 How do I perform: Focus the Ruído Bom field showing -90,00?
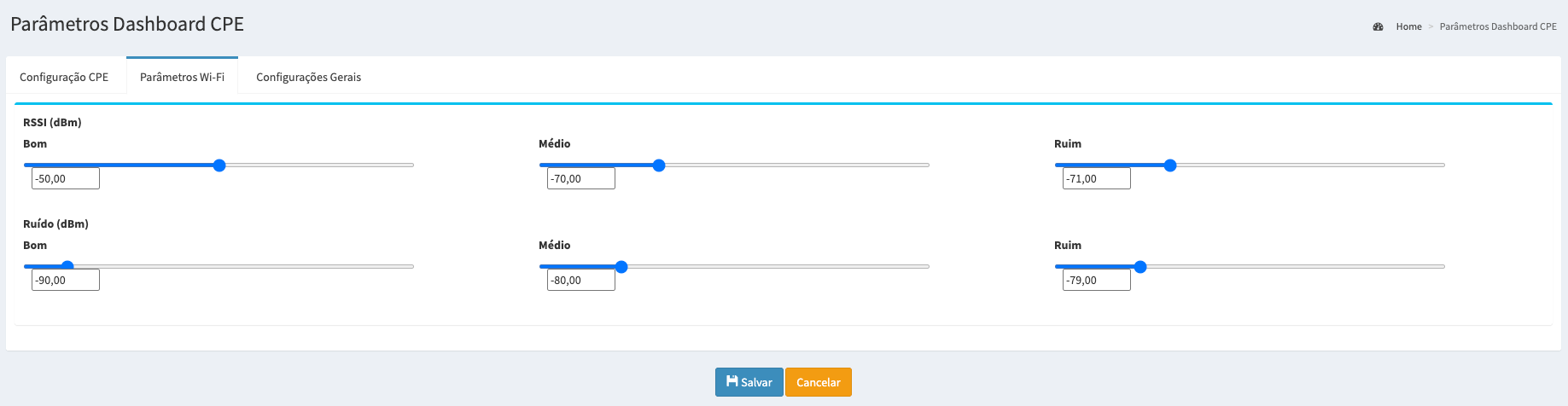66,280
